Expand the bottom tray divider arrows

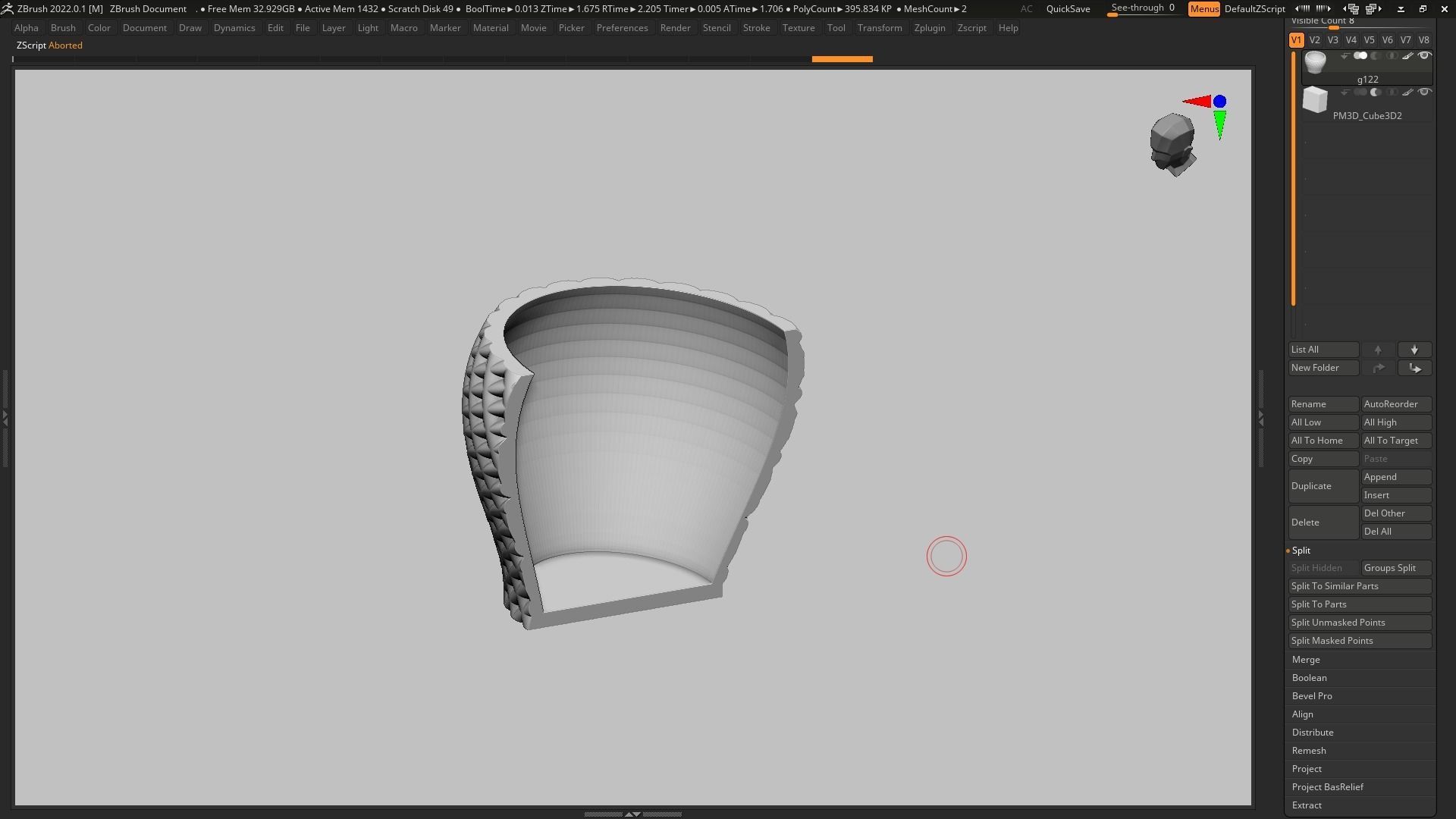click(632, 814)
